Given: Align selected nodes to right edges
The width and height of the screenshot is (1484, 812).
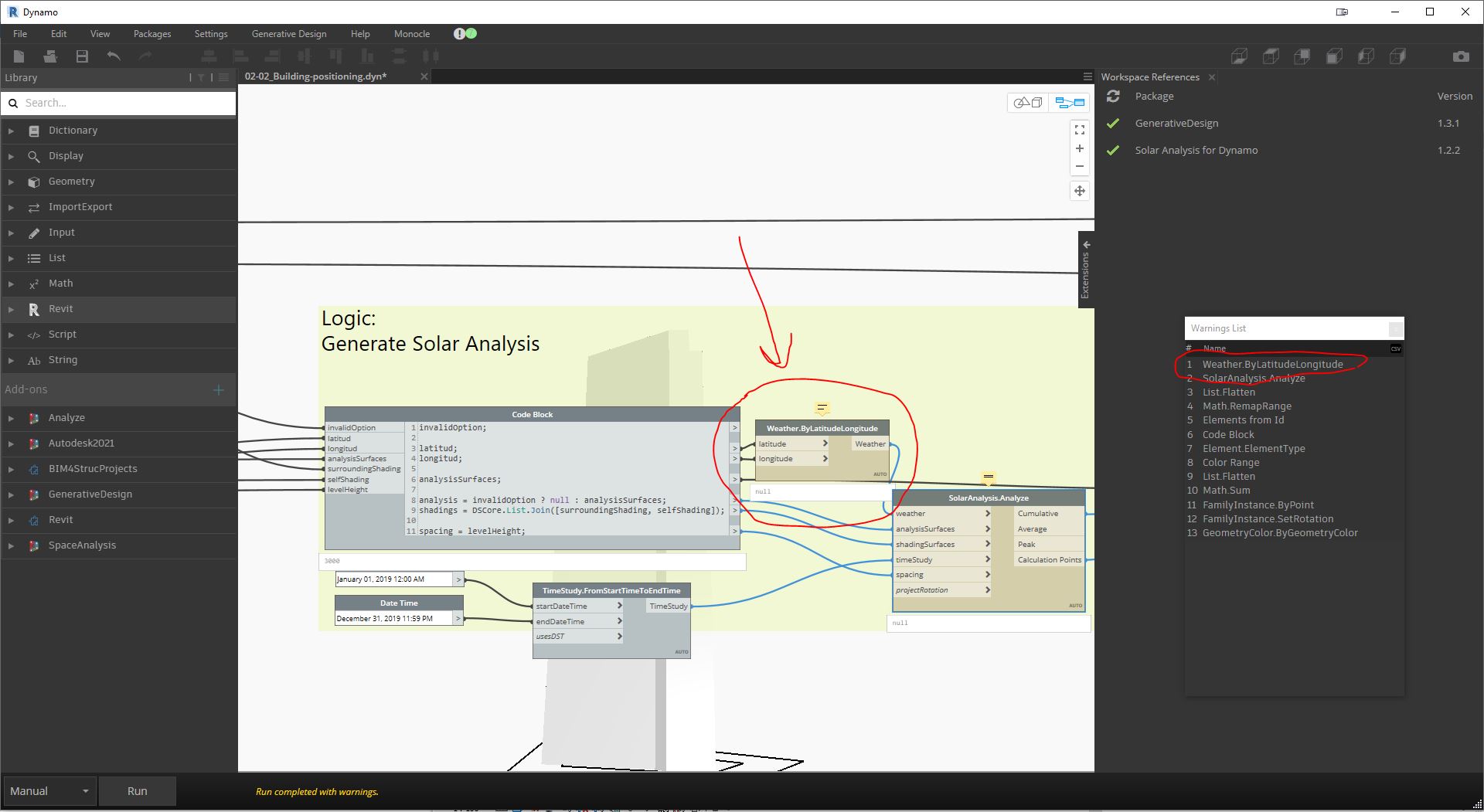Looking at the screenshot, I should 272,56.
